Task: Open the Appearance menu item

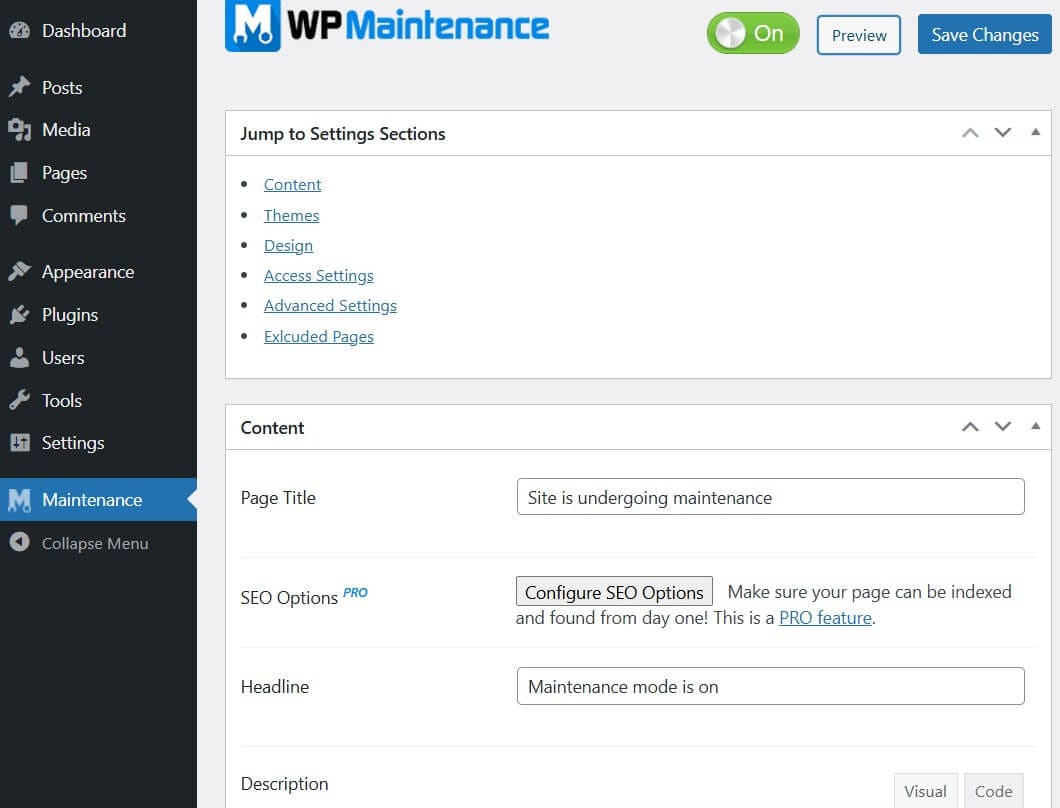Action: (88, 272)
